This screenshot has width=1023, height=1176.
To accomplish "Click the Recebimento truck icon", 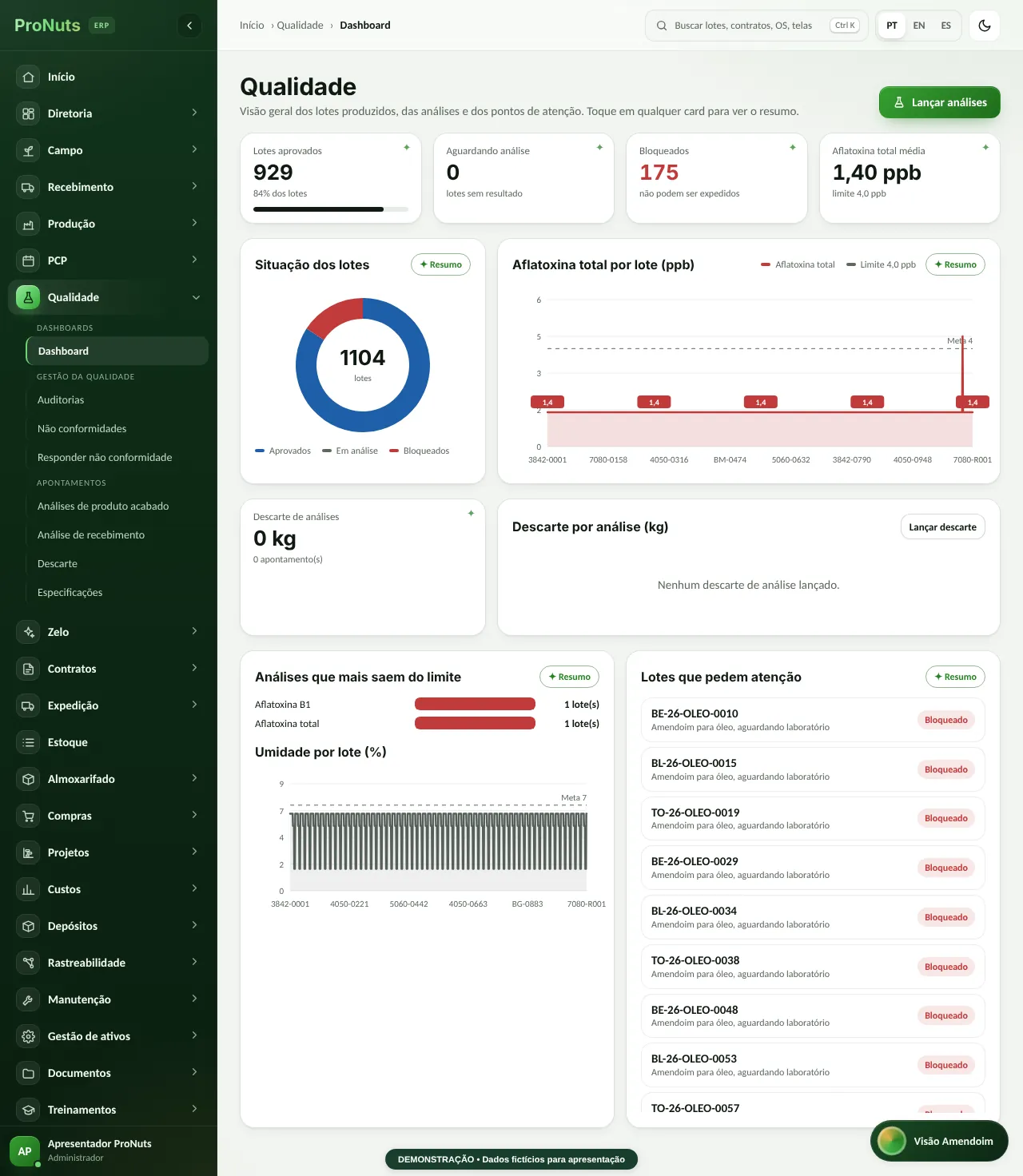I will (x=28, y=187).
